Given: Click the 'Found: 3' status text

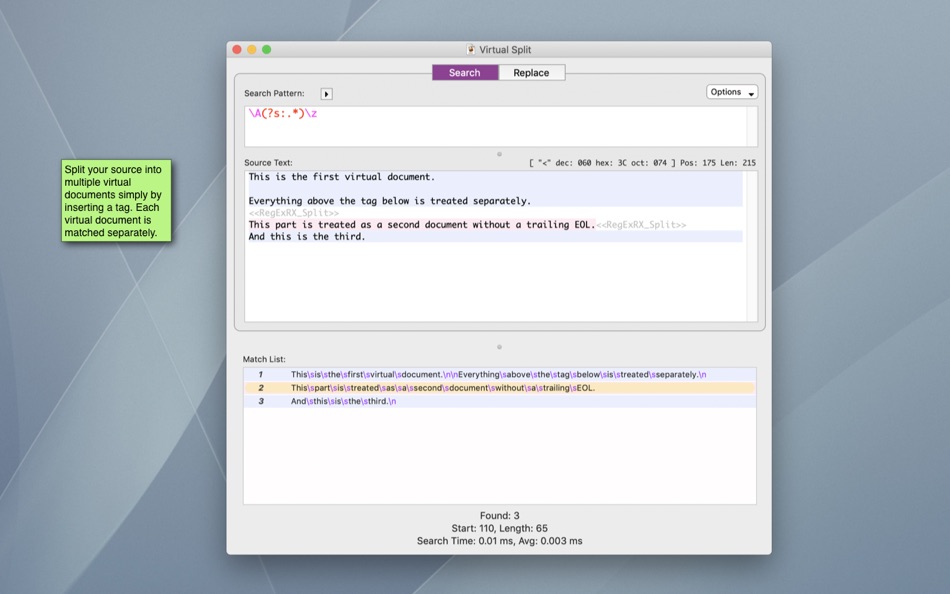Looking at the screenshot, I should click(499, 516).
